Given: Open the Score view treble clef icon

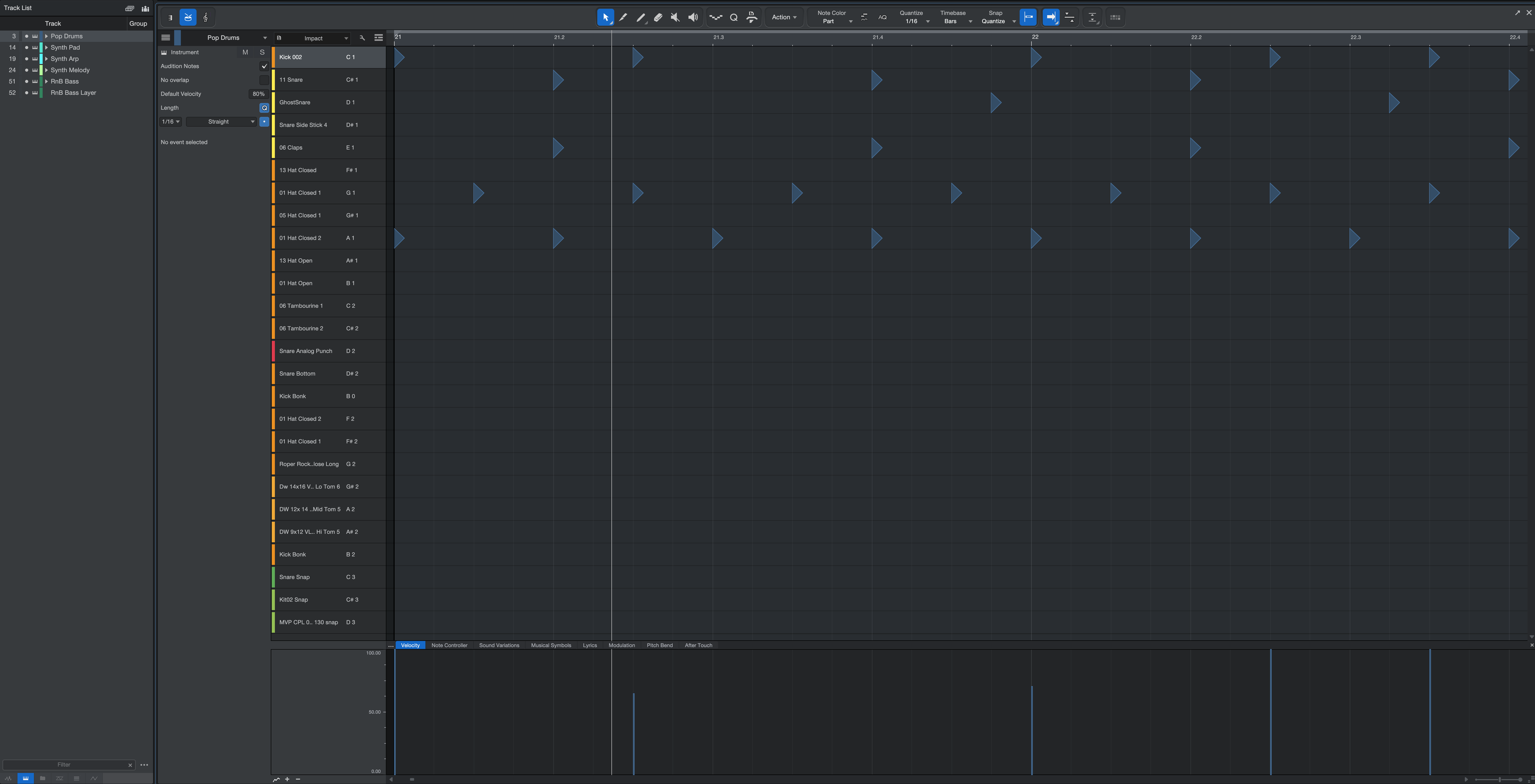Looking at the screenshot, I should [206, 17].
